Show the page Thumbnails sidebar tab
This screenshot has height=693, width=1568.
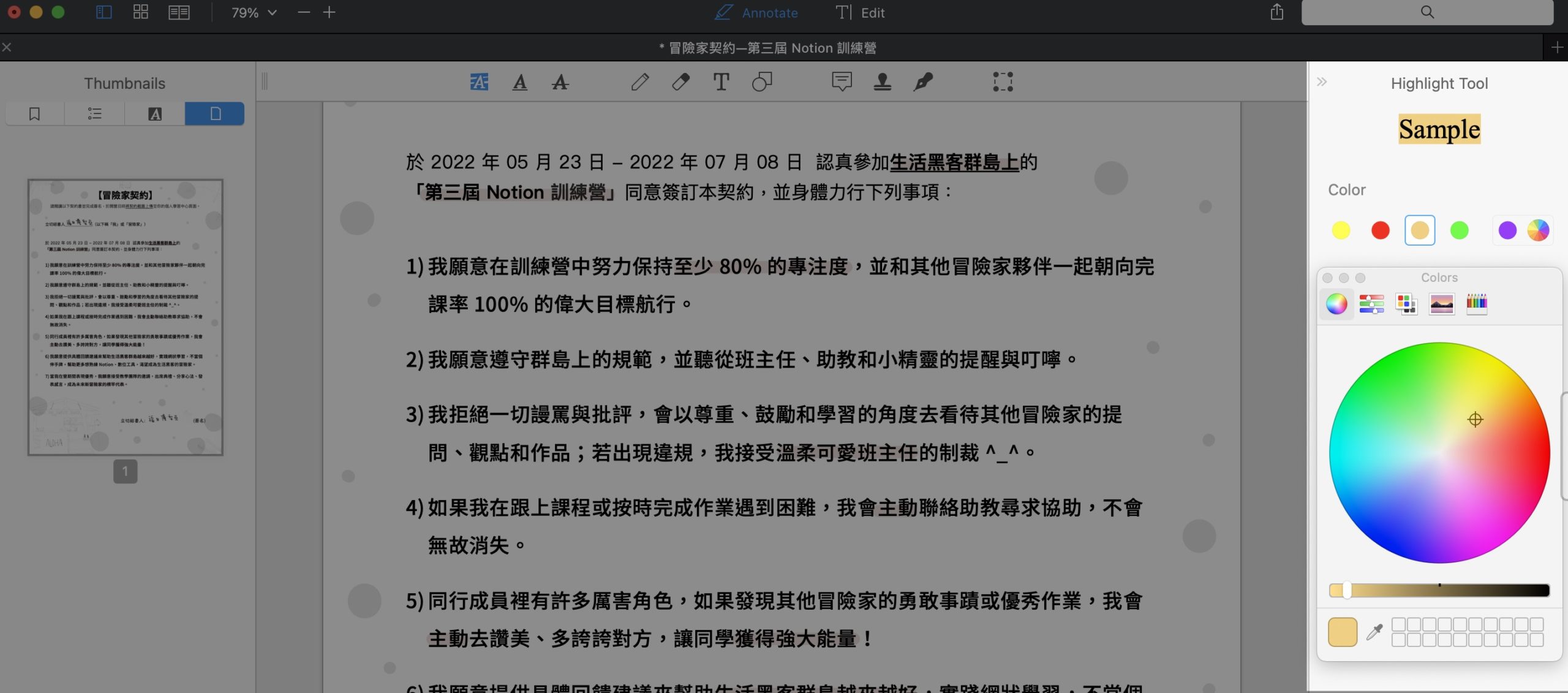pos(215,113)
